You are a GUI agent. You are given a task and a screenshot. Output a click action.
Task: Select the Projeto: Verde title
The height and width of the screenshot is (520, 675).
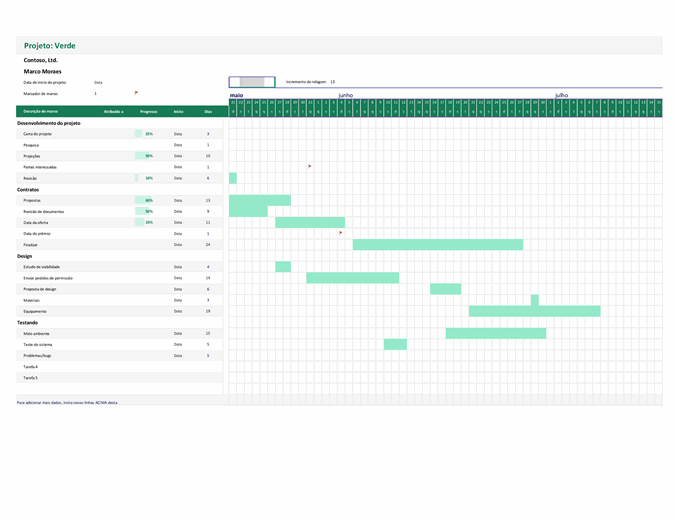click(x=50, y=46)
